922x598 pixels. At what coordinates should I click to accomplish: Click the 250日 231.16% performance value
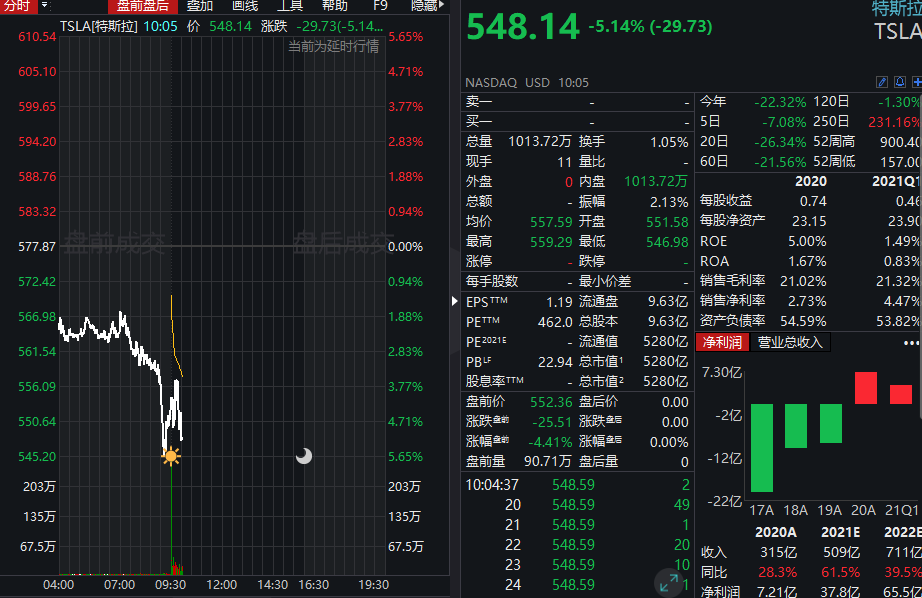point(894,122)
